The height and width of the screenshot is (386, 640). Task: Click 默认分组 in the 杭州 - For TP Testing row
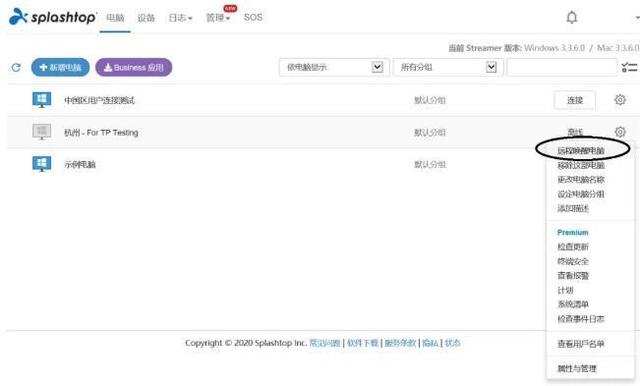coord(430,133)
